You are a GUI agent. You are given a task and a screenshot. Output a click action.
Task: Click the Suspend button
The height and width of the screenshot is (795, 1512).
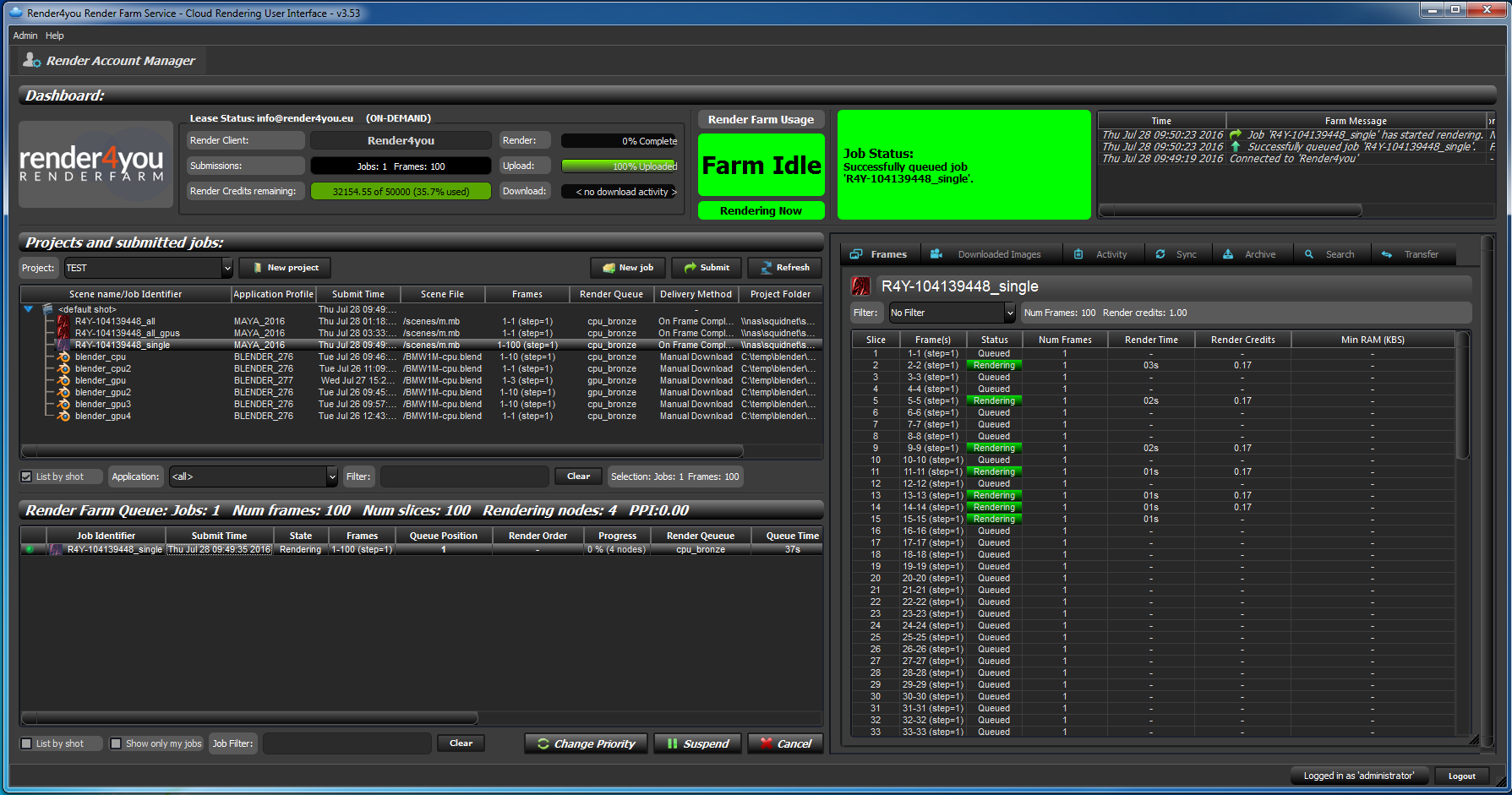tap(698, 743)
